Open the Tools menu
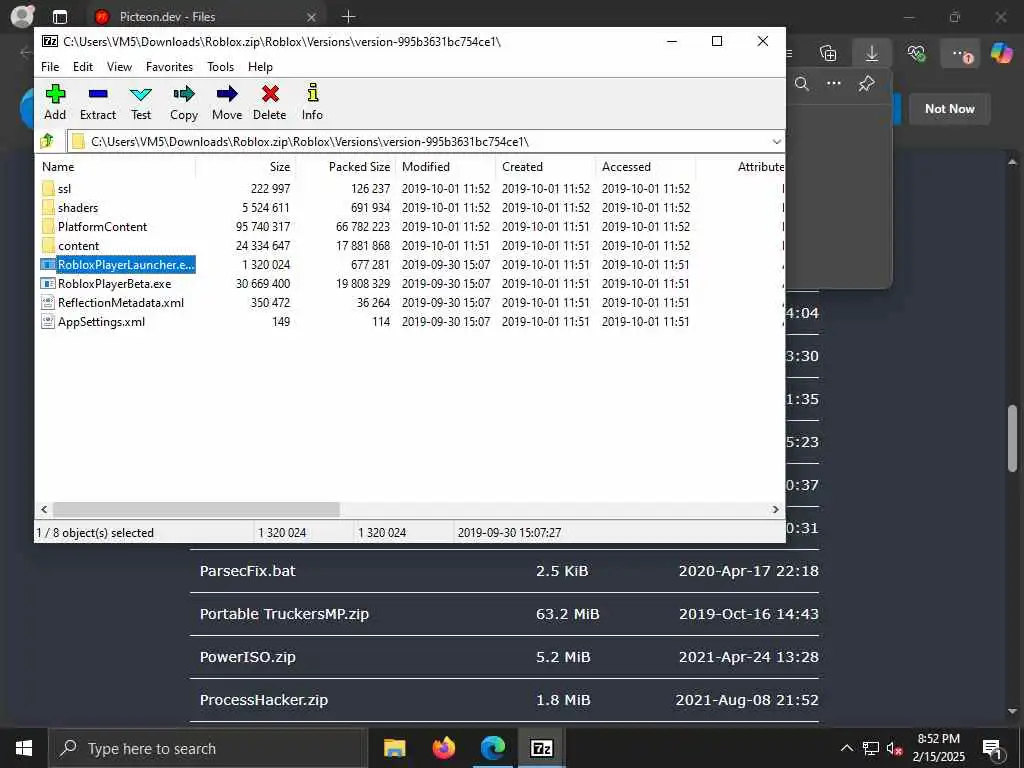Viewport: 1024px width, 768px height. pyautogui.click(x=221, y=67)
